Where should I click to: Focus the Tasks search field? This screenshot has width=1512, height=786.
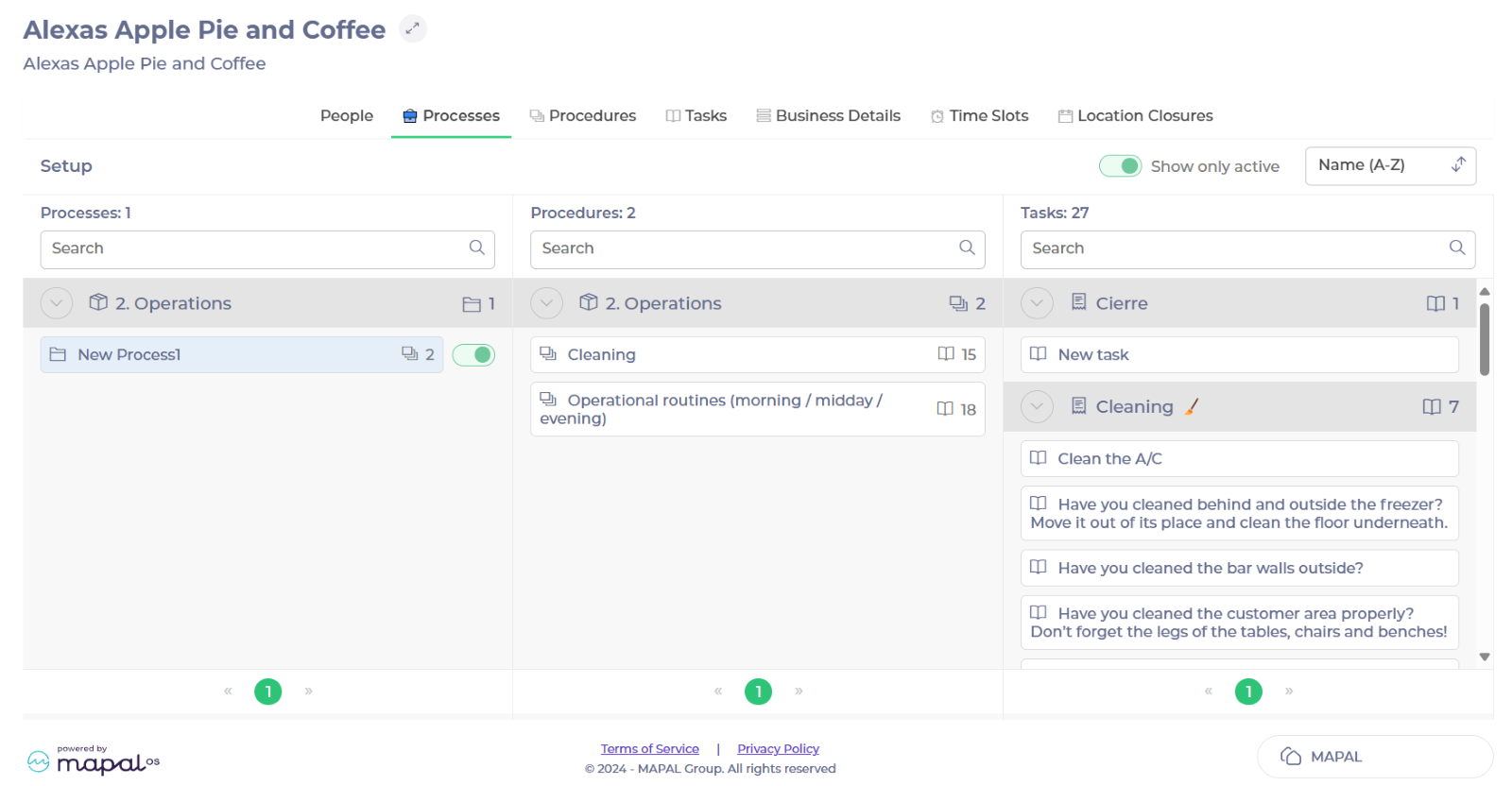(x=1247, y=249)
